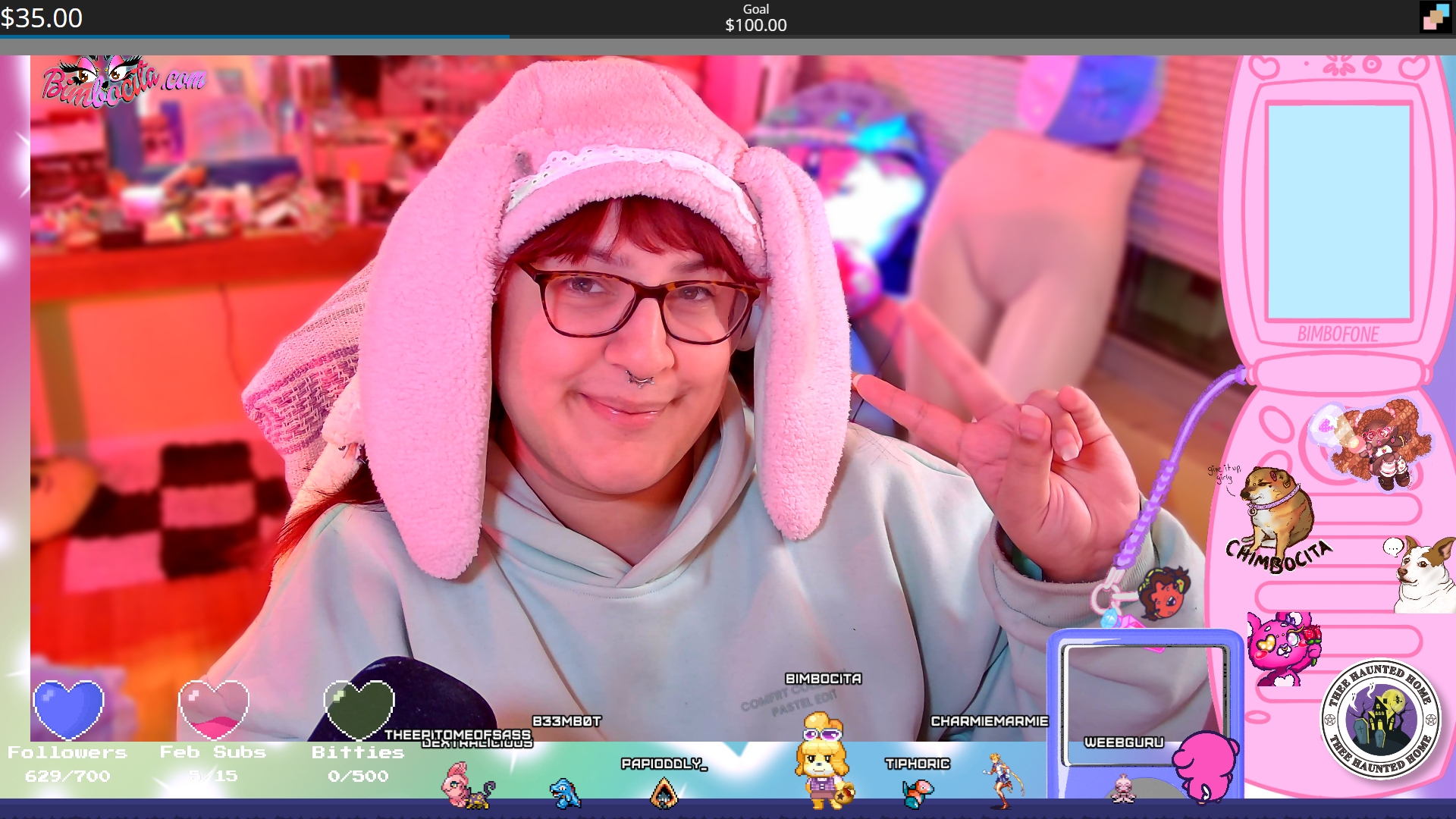1456x819 pixels.
Task: Click the Bimbofone blue screen
Action: tap(1338, 212)
